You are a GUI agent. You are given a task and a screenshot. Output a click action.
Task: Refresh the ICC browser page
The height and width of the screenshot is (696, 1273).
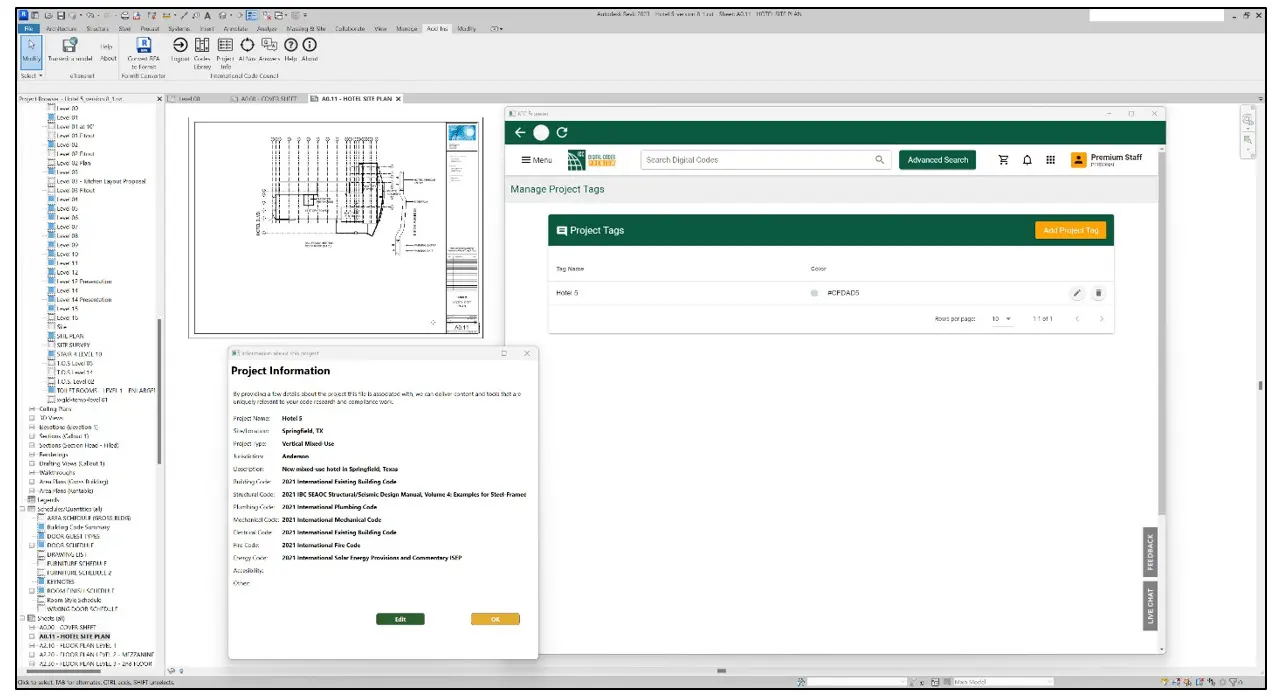click(562, 132)
